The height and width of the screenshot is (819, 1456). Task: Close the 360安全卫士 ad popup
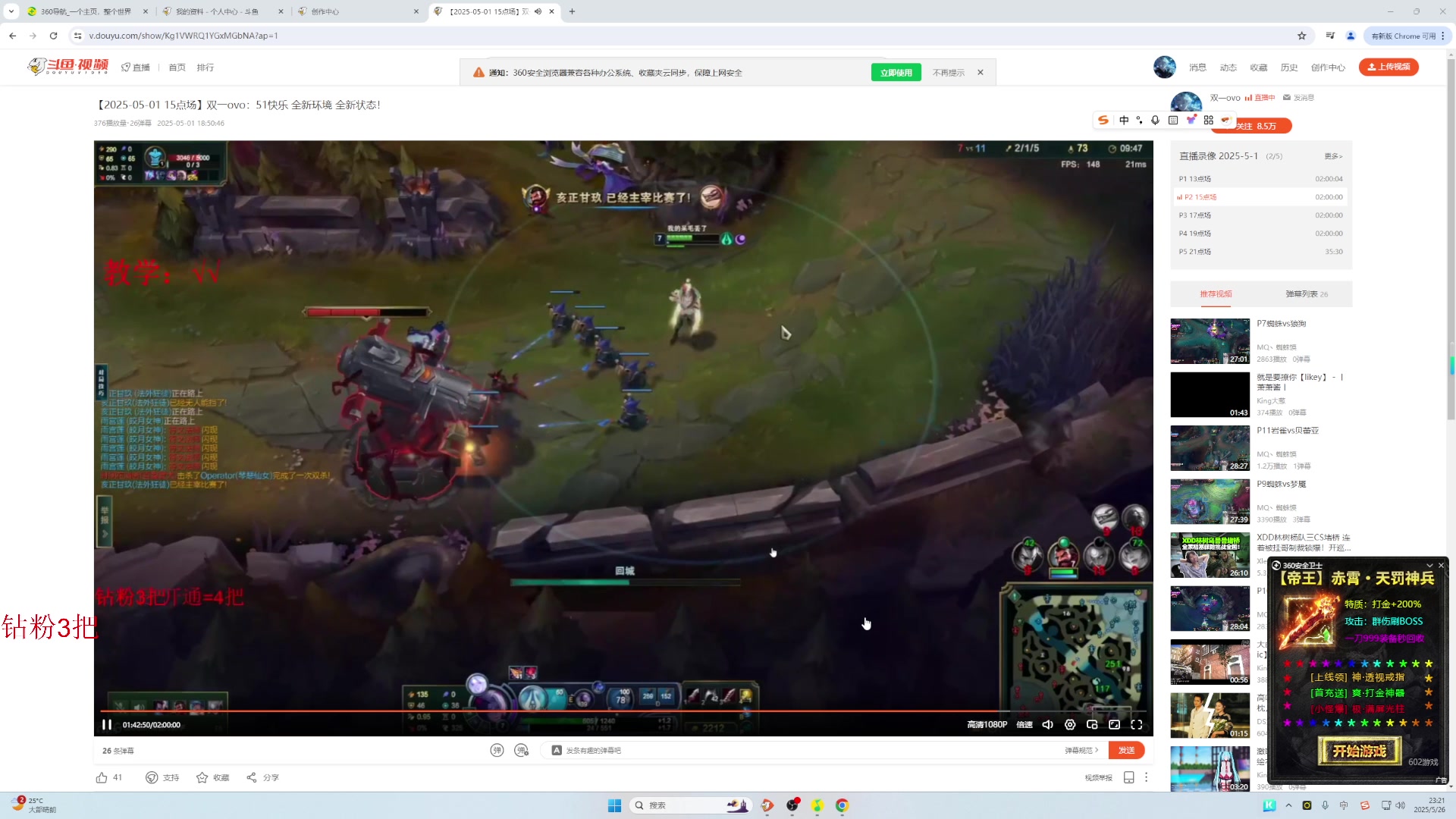(x=1441, y=565)
